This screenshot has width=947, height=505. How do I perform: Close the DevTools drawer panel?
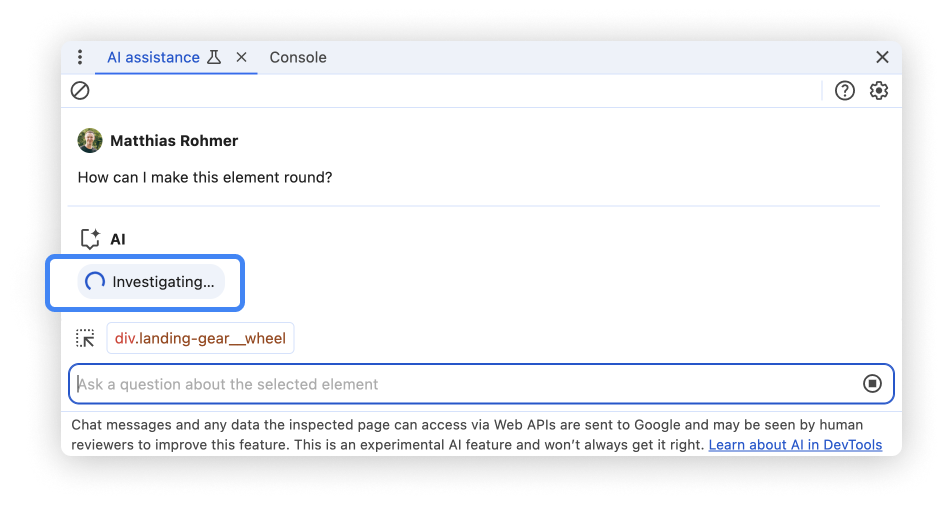click(882, 58)
